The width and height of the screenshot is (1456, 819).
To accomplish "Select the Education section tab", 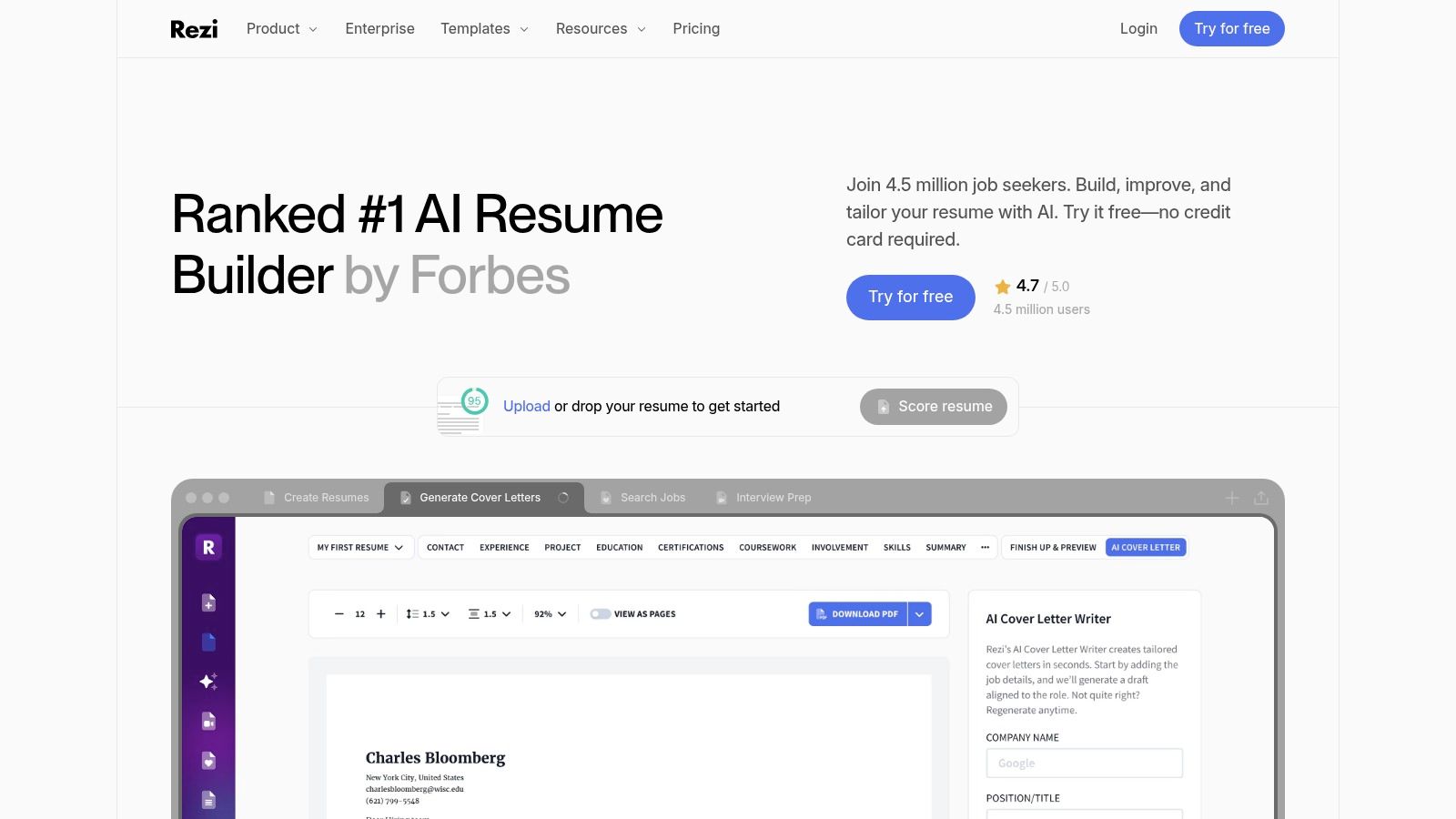I will (x=620, y=548).
